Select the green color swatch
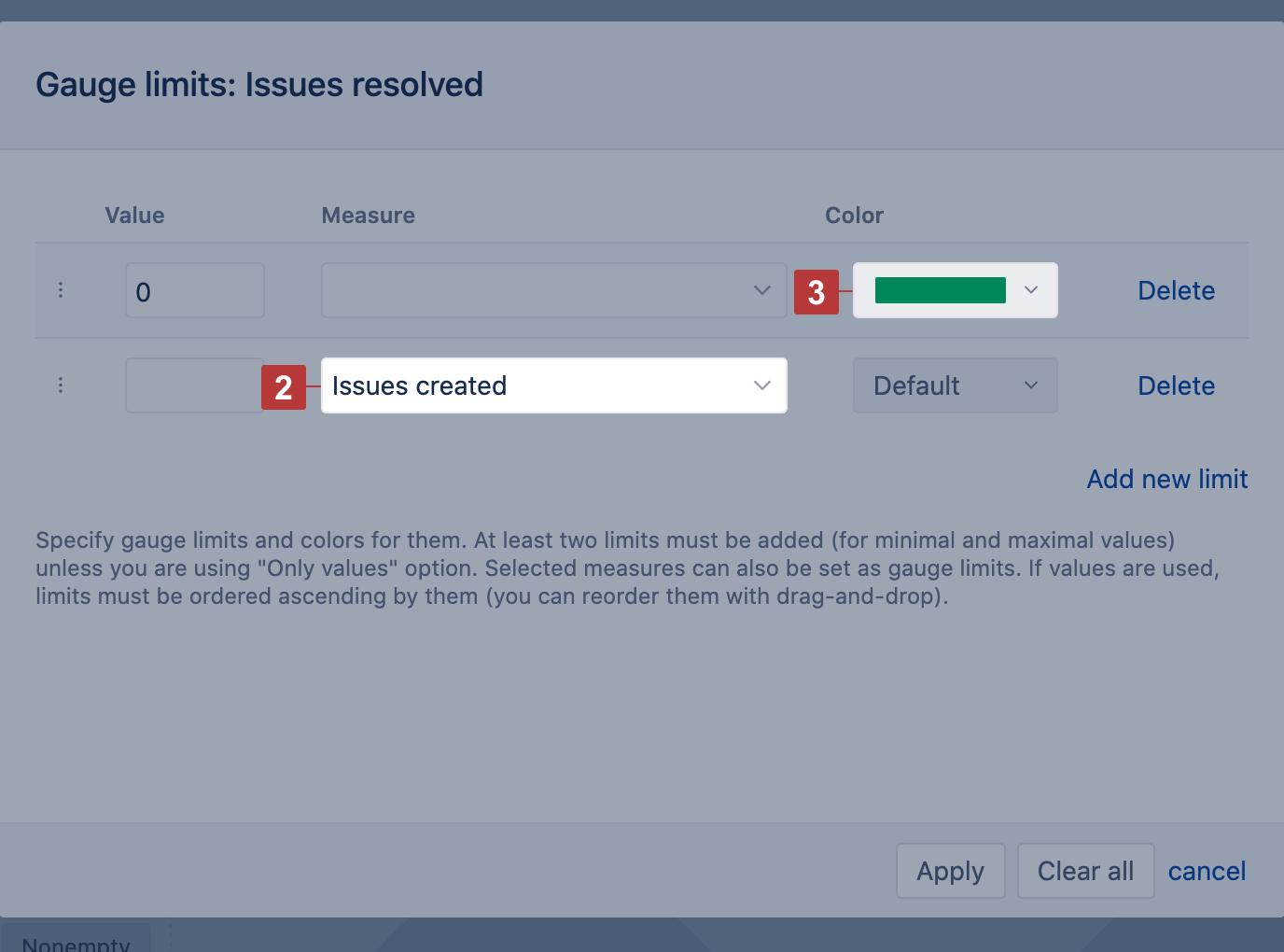Screen dimensions: 1284x952 pyautogui.click(x=940, y=290)
